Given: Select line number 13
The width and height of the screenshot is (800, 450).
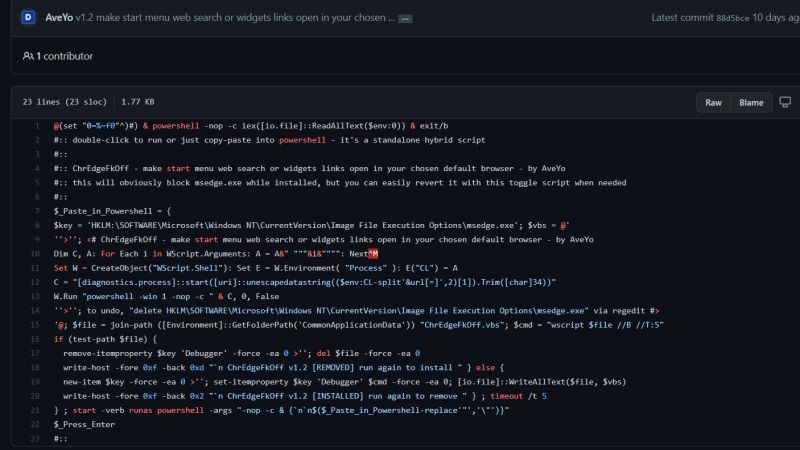Looking at the screenshot, I should [35, 296].
